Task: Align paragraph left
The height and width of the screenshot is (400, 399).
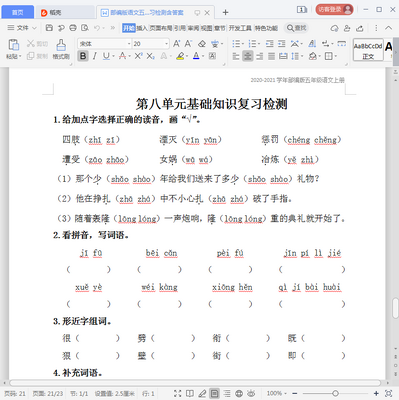Action: [236, 56]
